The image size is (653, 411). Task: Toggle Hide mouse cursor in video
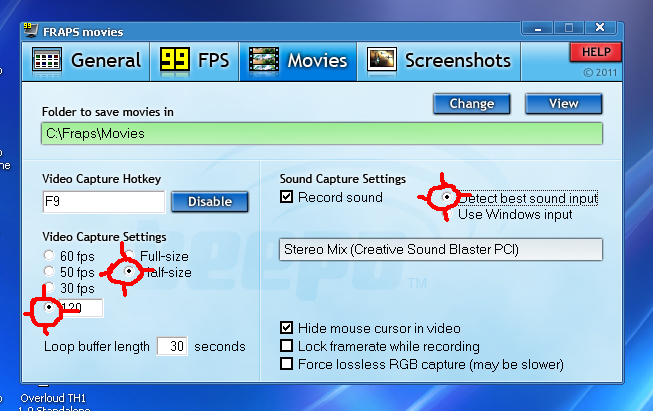287,328
